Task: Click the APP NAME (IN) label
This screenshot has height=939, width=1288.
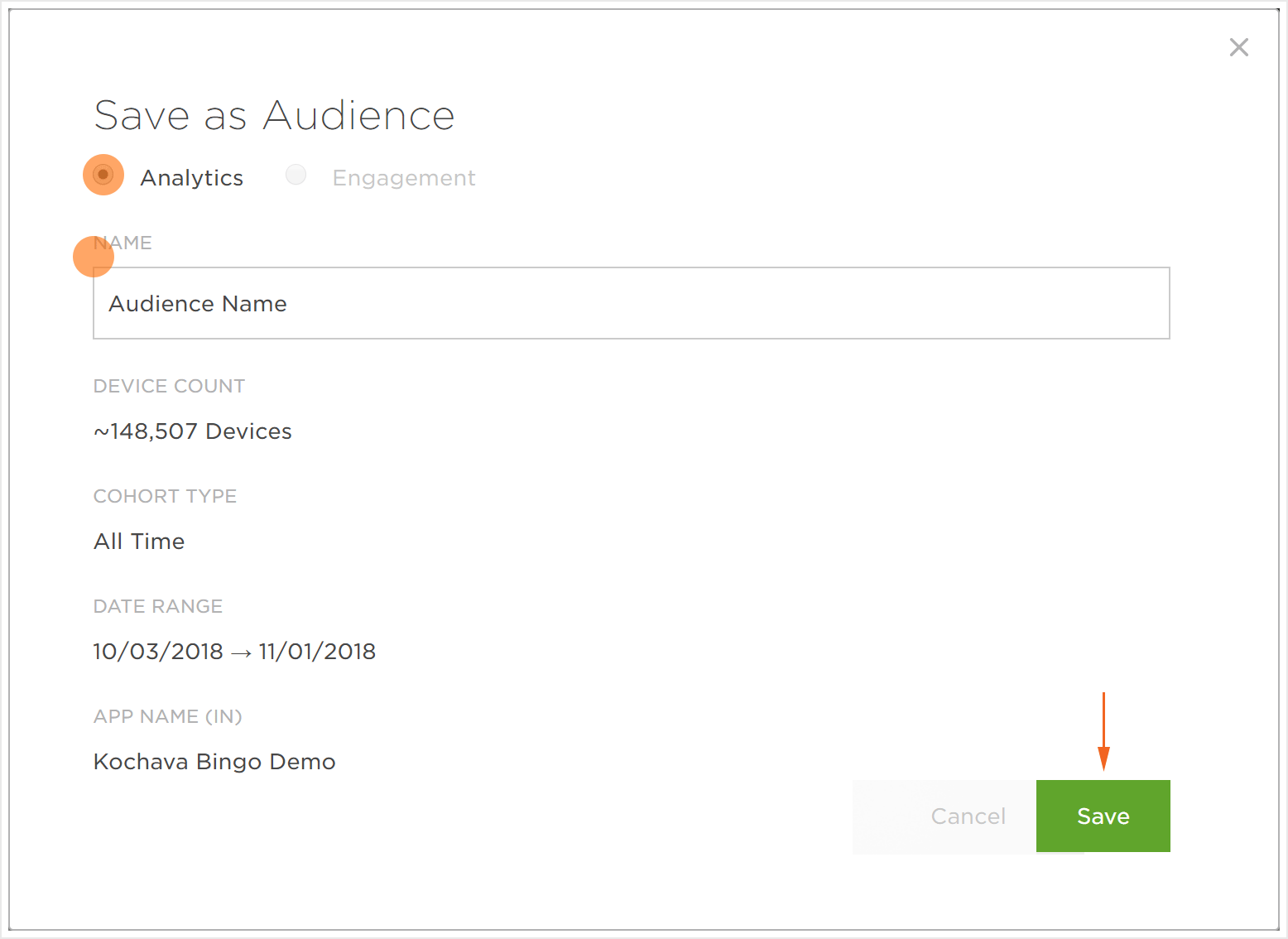Action: click(167, 716)
